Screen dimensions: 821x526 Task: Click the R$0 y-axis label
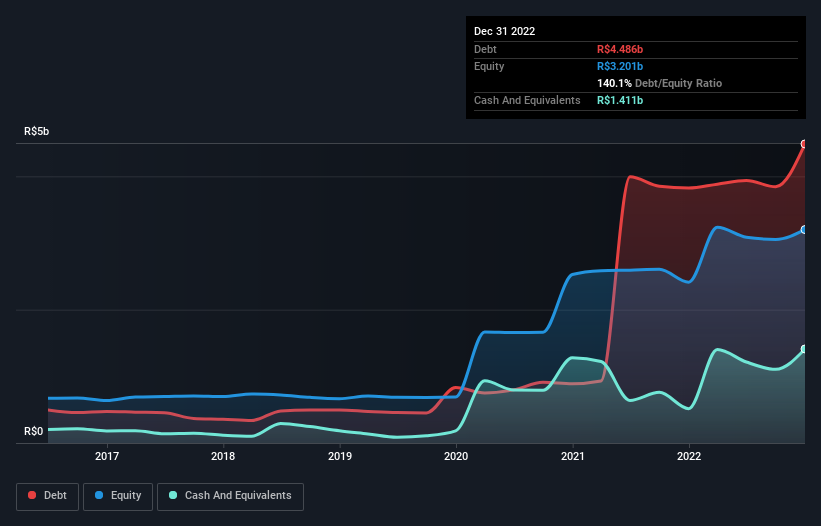[x=34, y=431]
